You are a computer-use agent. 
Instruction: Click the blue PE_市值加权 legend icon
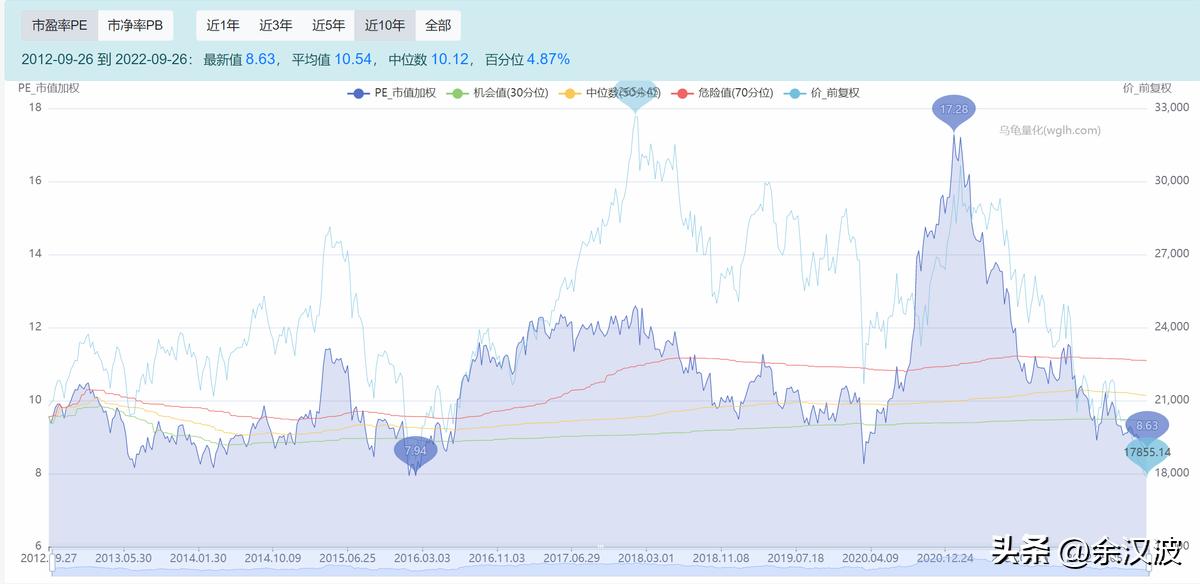point(358,93)
